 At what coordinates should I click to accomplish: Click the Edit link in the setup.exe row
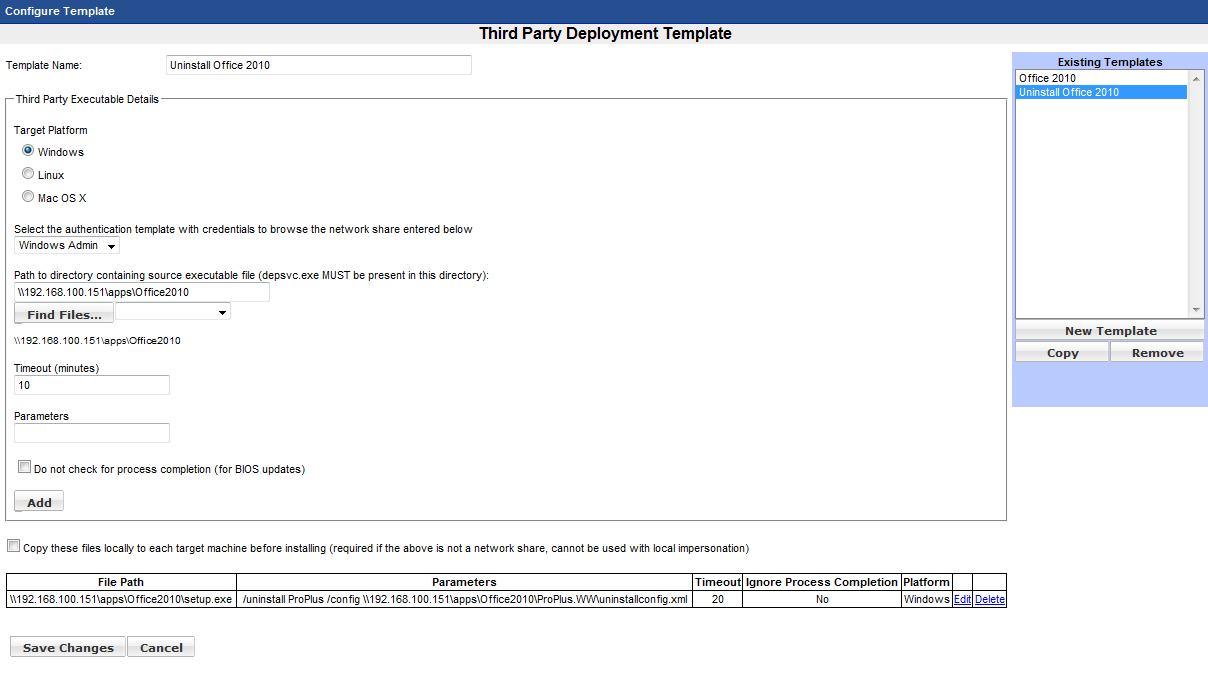(x=962, y=599)
